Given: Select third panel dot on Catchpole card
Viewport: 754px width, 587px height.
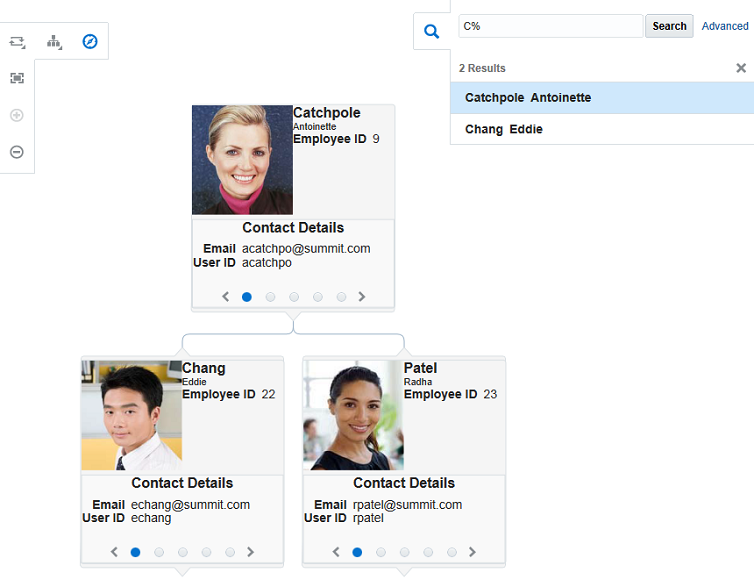Looking at the screenshot, I should (294, 297).
